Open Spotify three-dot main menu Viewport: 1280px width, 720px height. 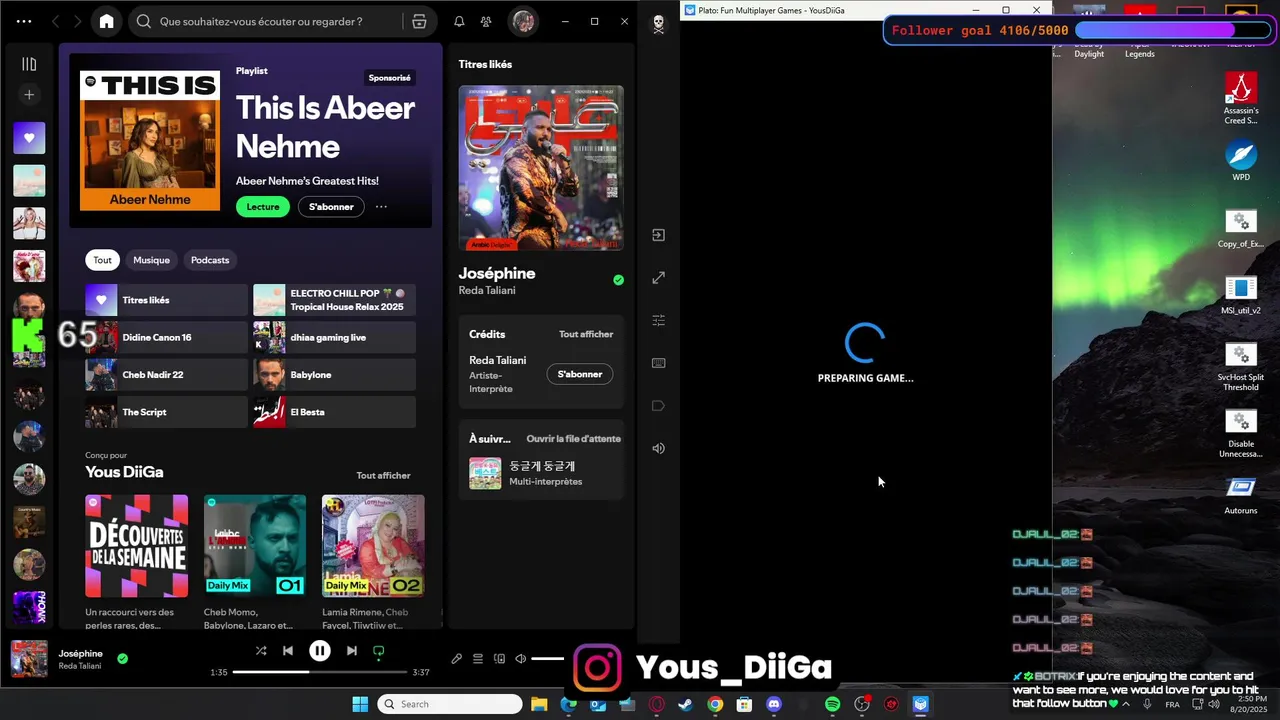click(24, 21)
